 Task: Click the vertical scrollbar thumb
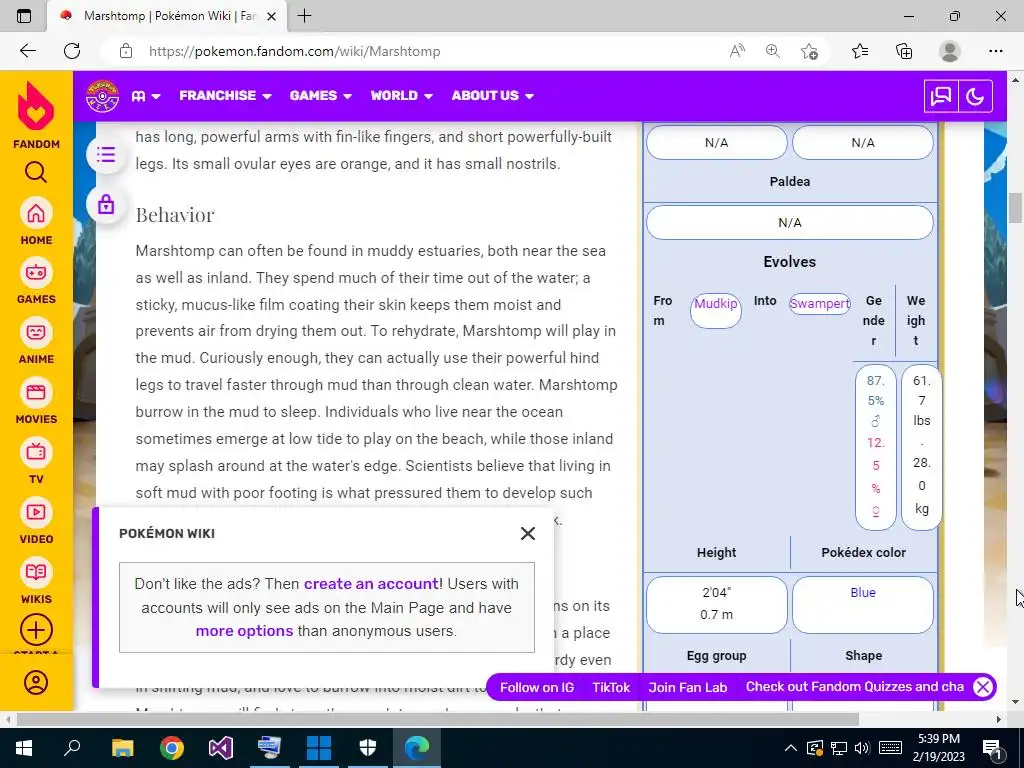1016,208
